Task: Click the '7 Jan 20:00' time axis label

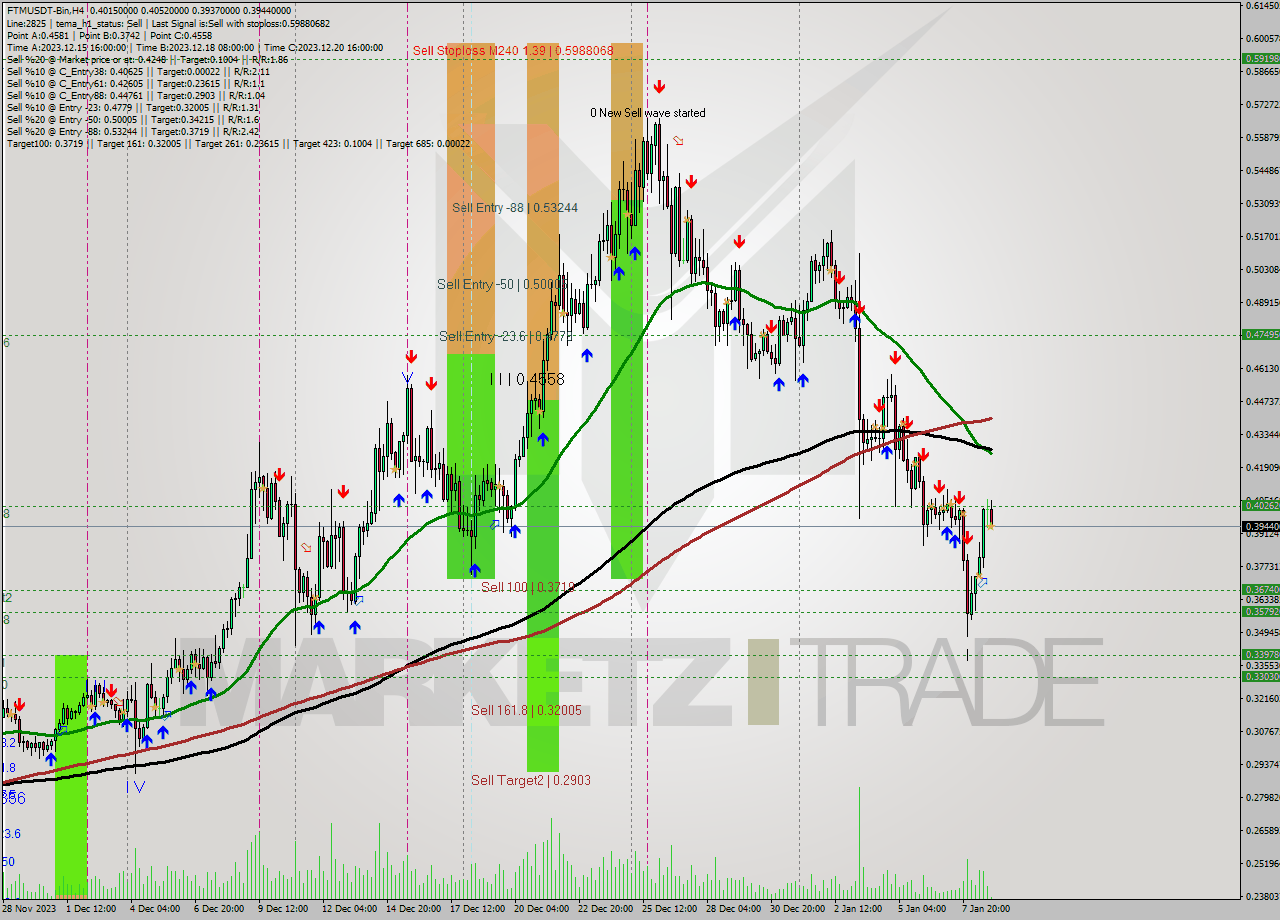Action: pos(986,910)
